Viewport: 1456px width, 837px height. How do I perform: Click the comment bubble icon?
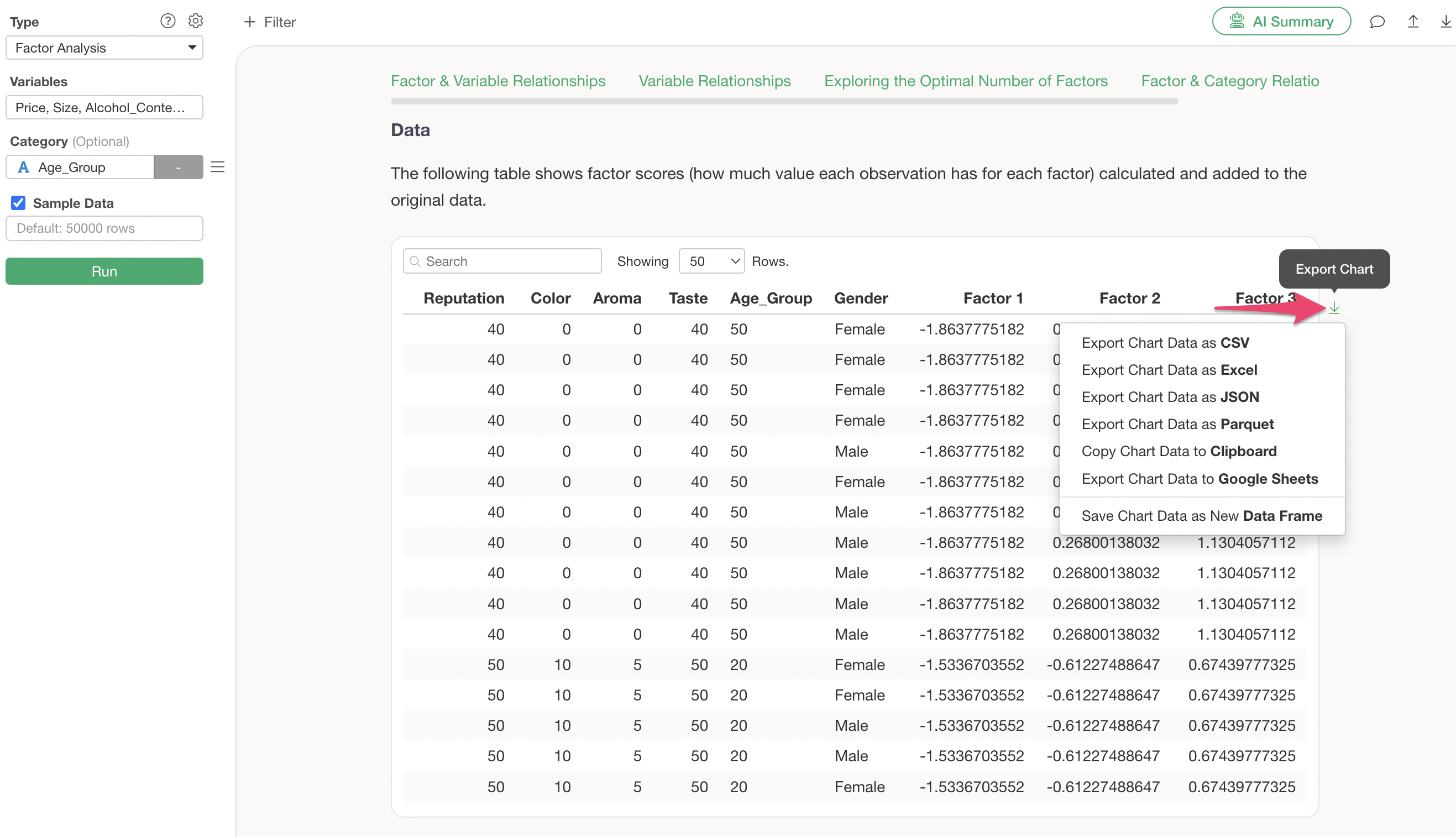[1376, 22]
